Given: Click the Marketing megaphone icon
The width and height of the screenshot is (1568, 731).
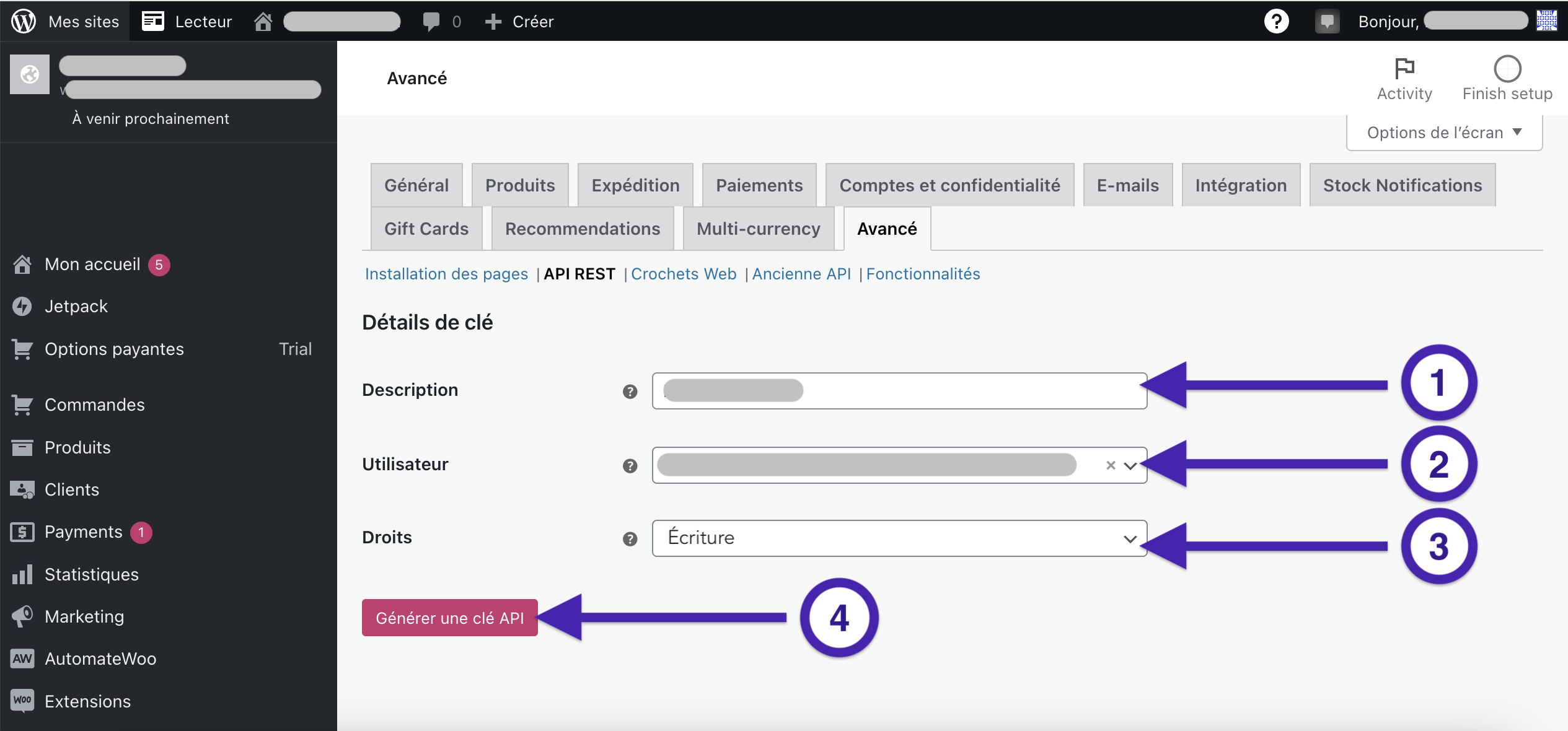Looking at the screenshot, I should pos(22,616).
